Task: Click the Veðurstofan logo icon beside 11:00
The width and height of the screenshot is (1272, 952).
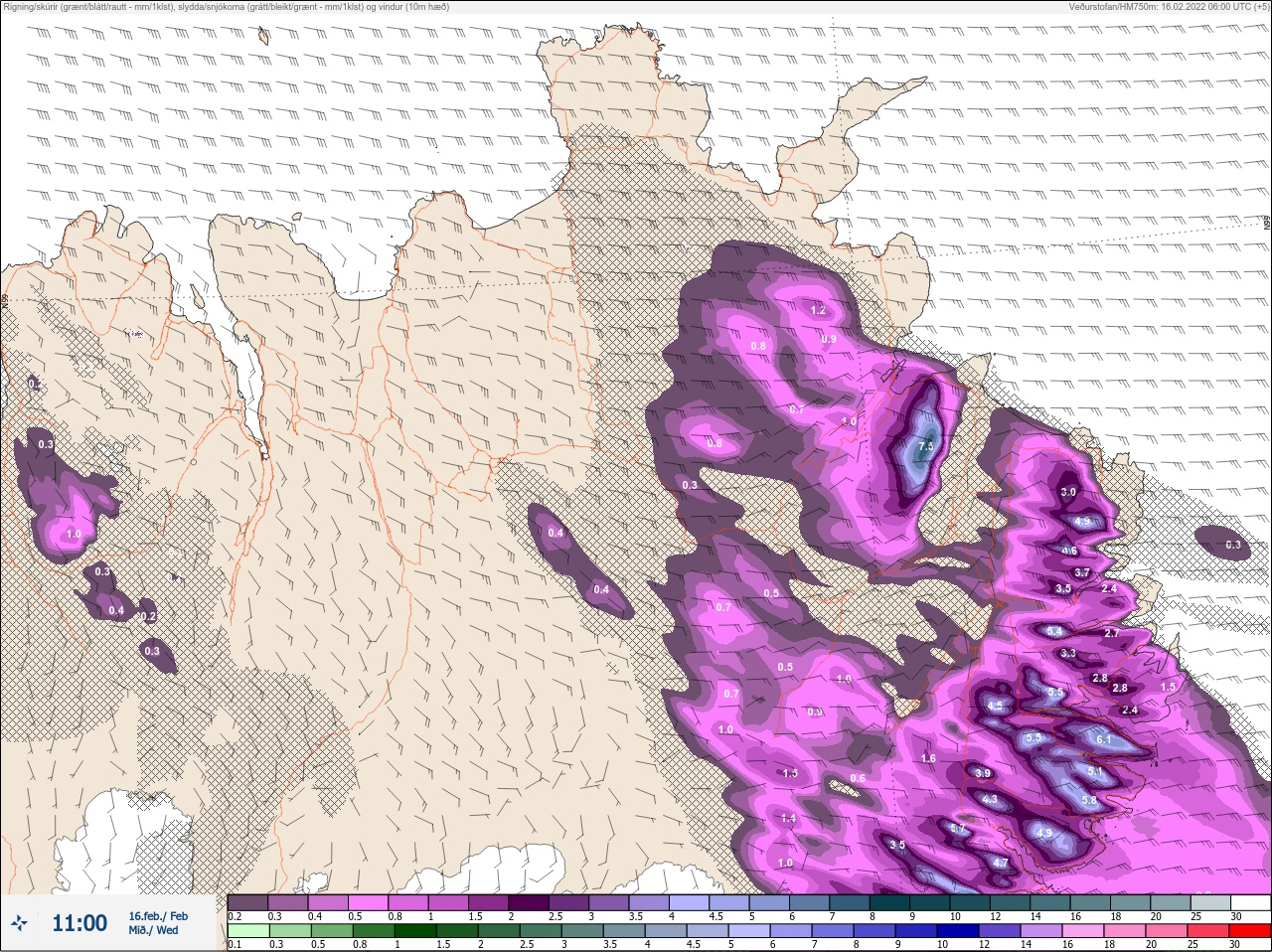Action: (x=18, y=923)
